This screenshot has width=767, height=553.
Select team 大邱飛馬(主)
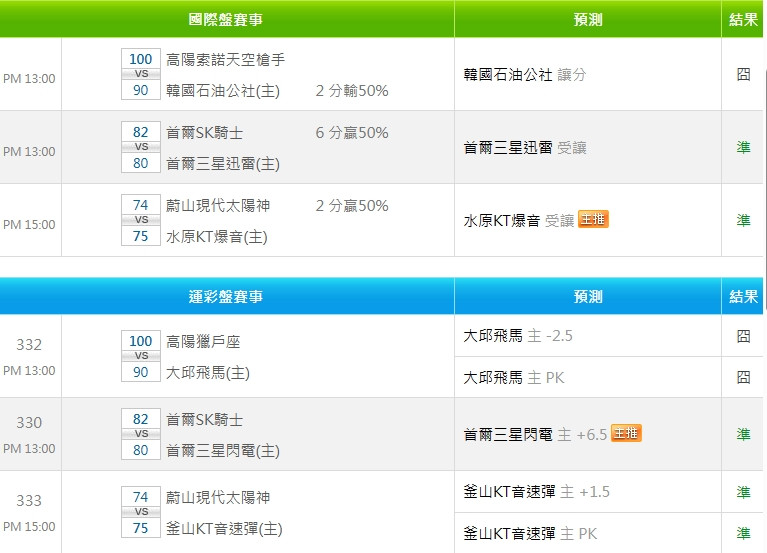point(208,373)
